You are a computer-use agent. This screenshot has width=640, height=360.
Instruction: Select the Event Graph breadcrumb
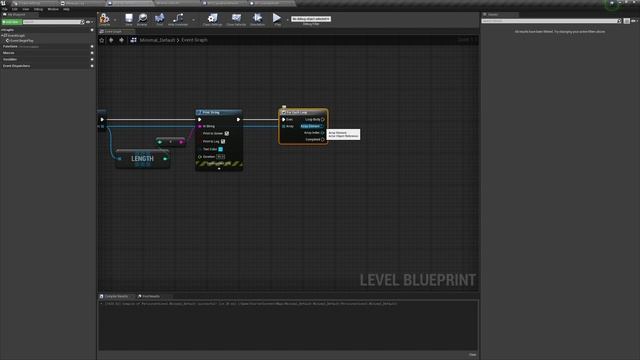[x=194, y=40]
